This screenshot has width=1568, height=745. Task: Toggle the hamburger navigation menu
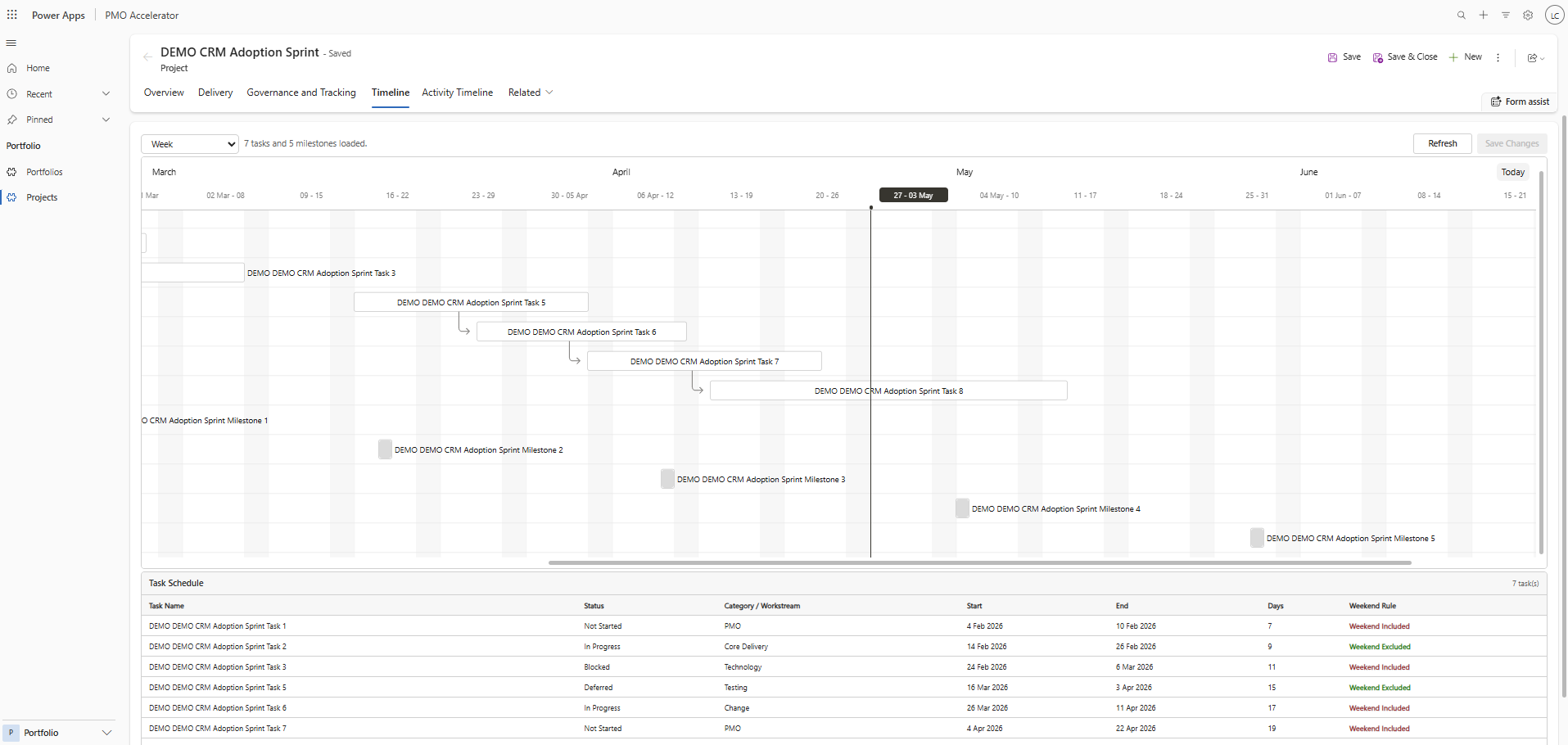point(11,43)
